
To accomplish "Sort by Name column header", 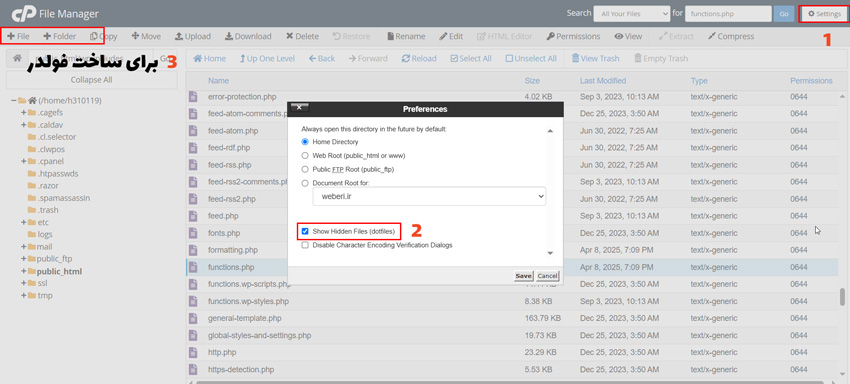I will click(218, 81).
